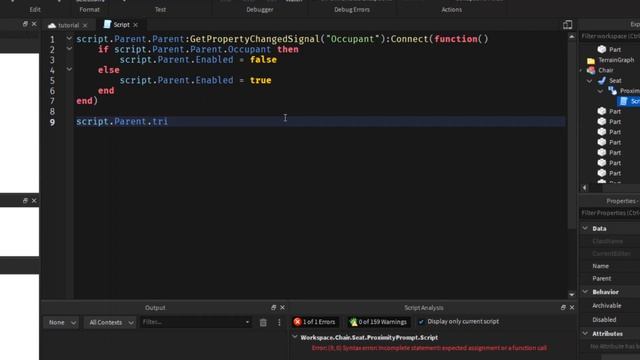The image size is (640, 360).
Task: Undock the top left panel
Action: point(25,24)
